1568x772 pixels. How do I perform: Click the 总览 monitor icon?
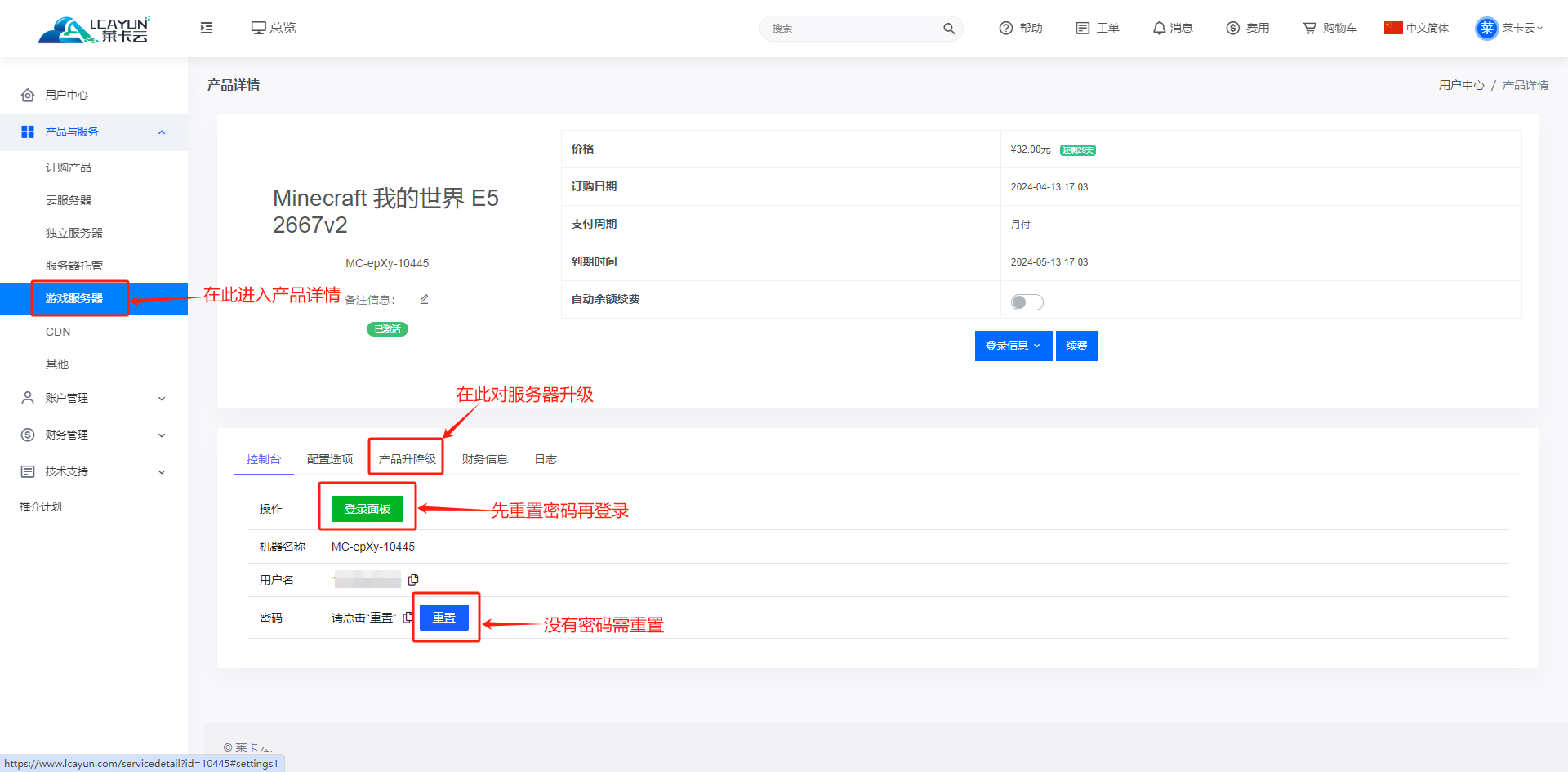pos(259,28)
